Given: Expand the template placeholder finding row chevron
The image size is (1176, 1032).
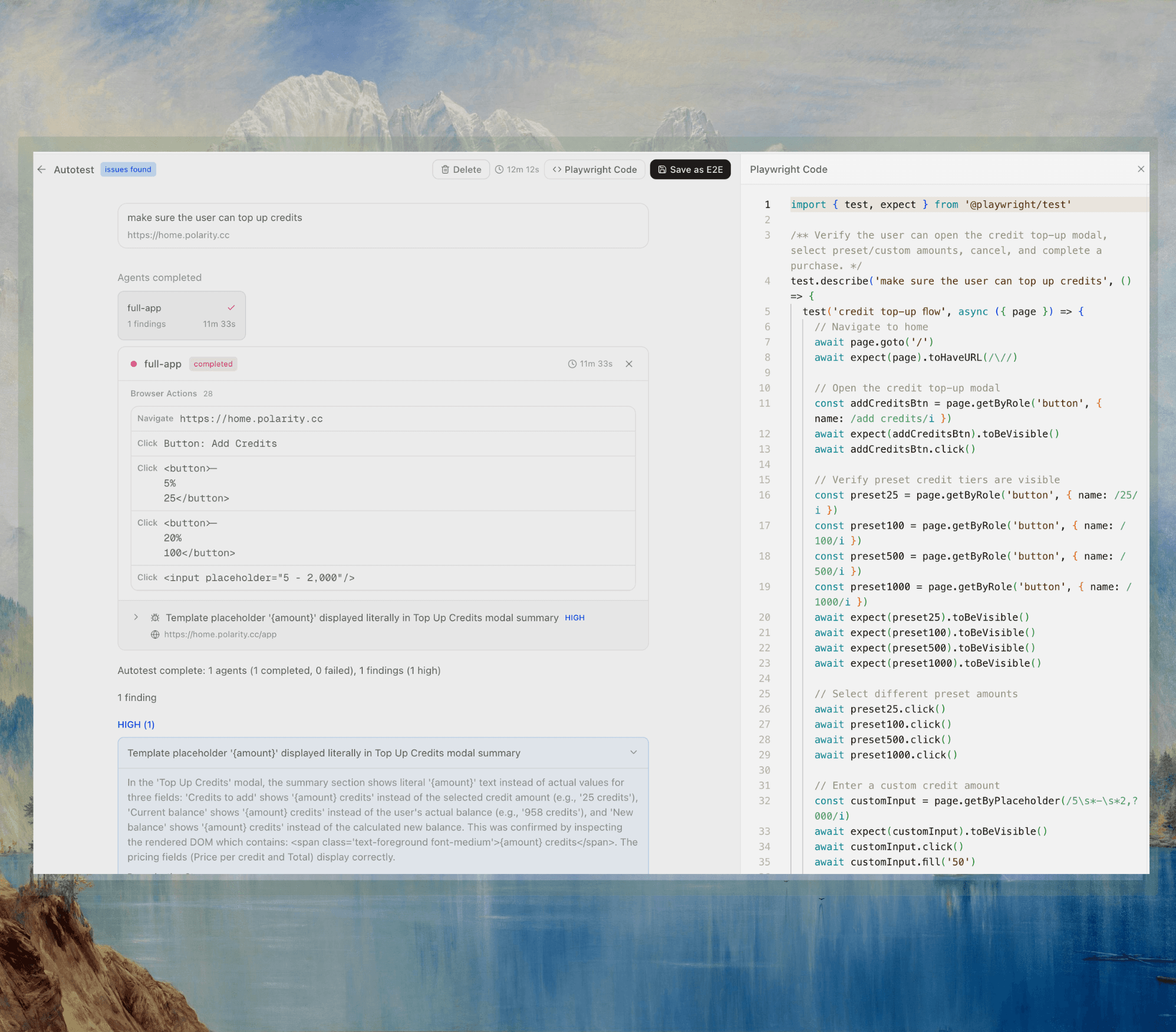Looking at the screenshot, I should (x=136, y=617).
